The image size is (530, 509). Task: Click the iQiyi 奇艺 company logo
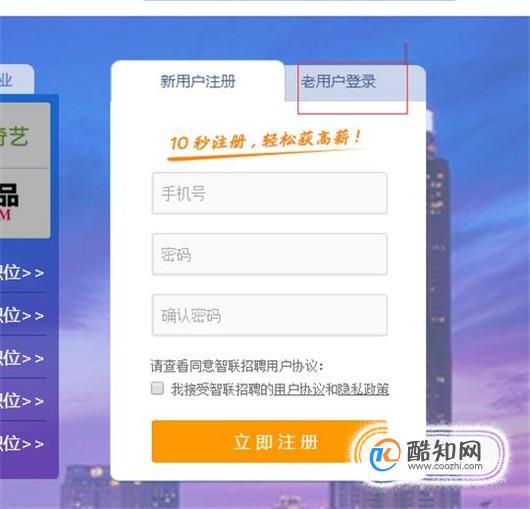click(25, 136)
